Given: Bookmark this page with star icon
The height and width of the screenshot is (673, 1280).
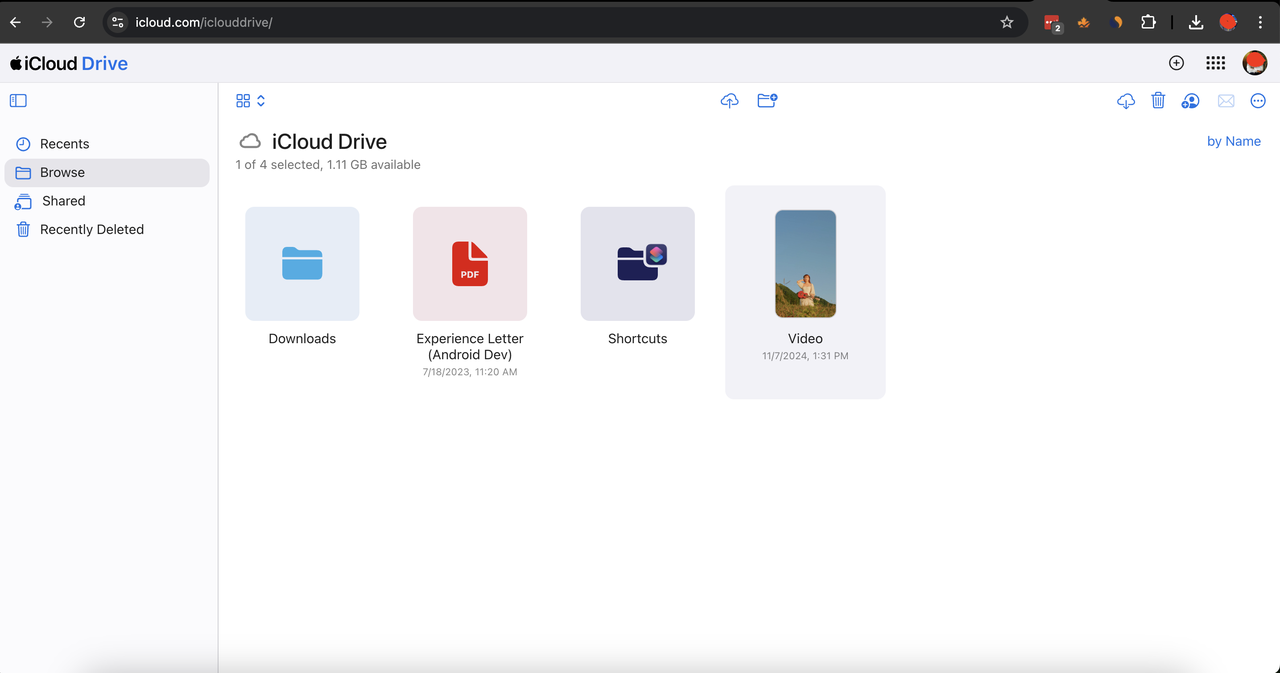Looking at the screenshot, I should pyautogui.click(x=1007, y=22).
